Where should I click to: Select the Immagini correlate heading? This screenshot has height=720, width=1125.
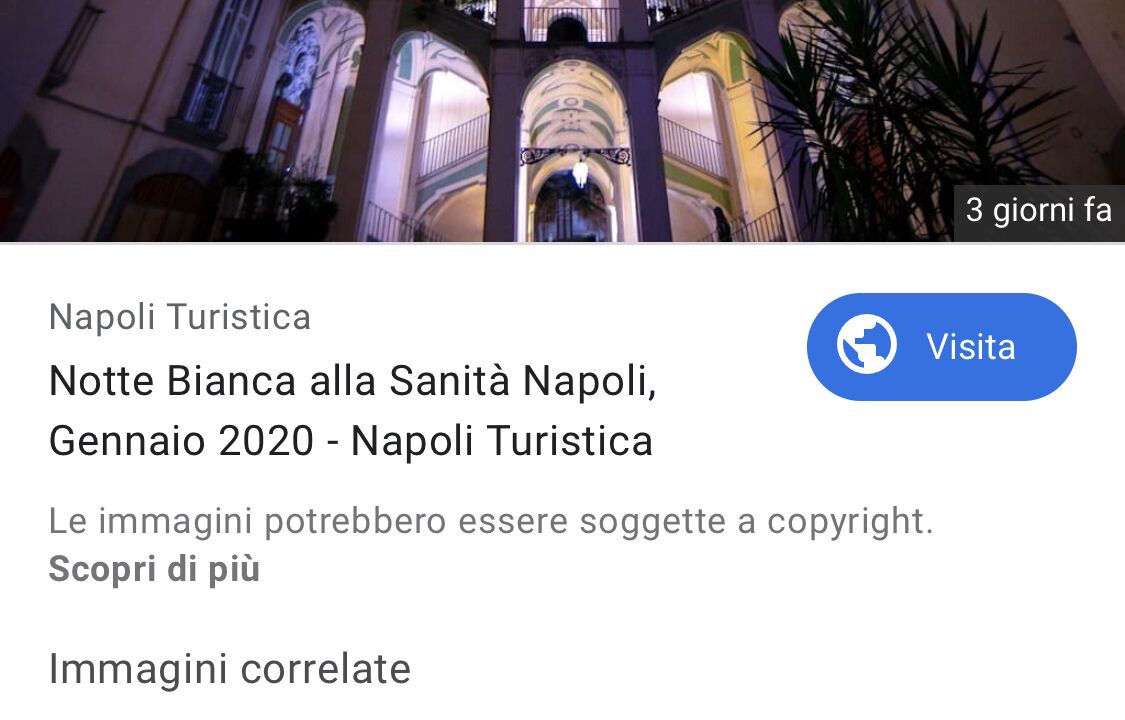[230, 669]
